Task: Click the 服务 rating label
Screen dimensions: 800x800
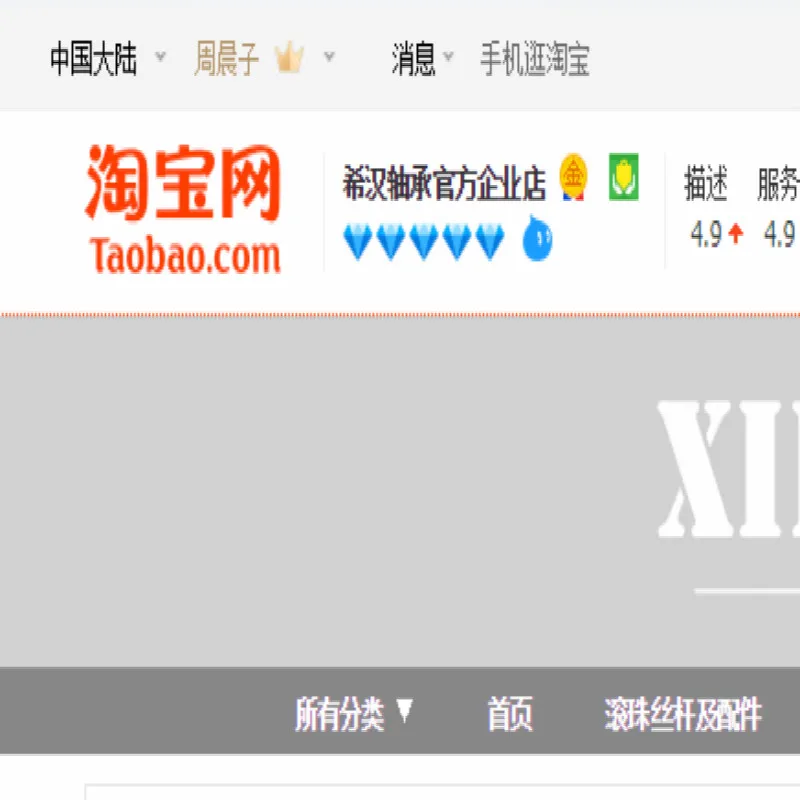Action: point(778,183)
